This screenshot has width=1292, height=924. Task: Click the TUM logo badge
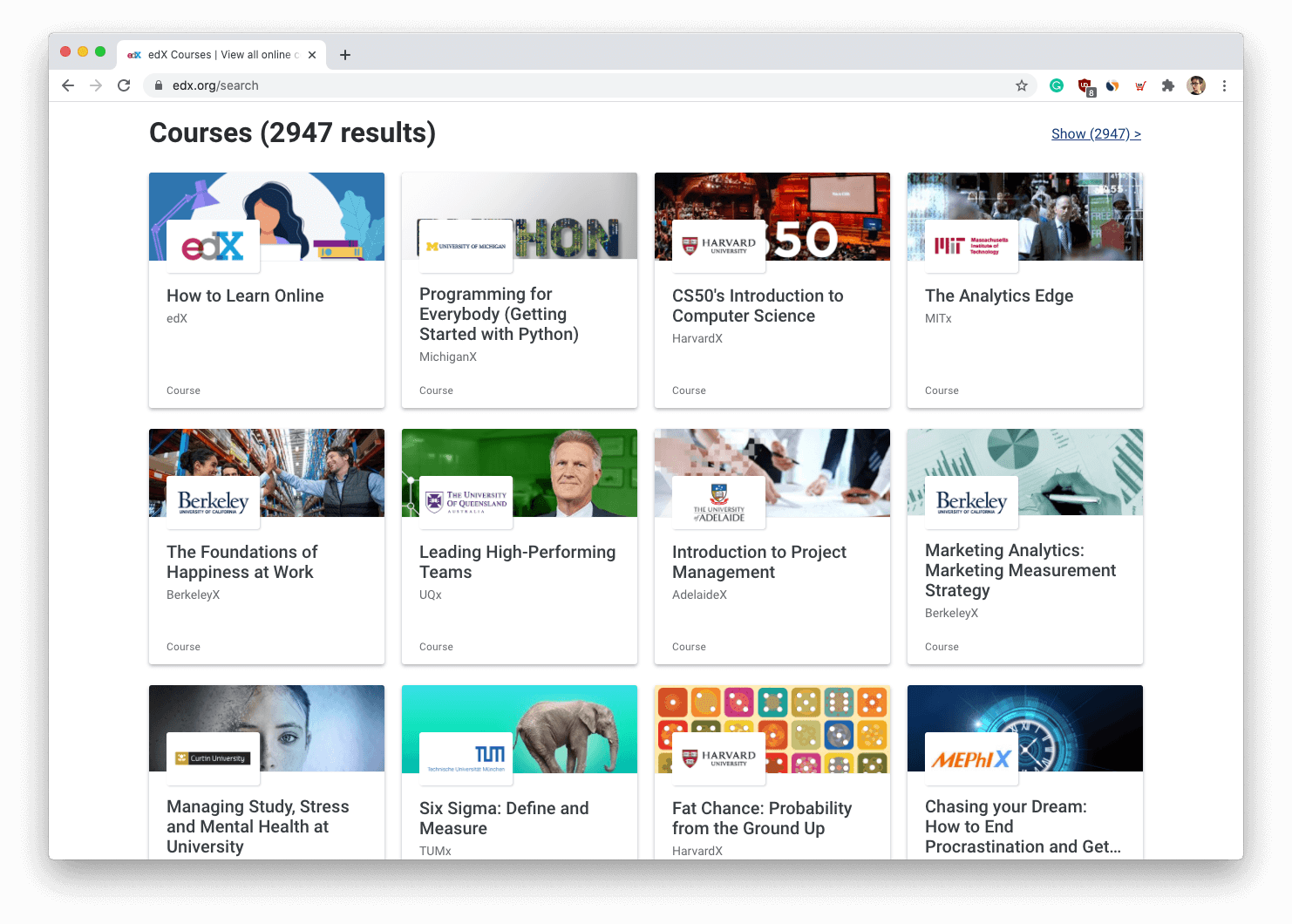[466, 758]
